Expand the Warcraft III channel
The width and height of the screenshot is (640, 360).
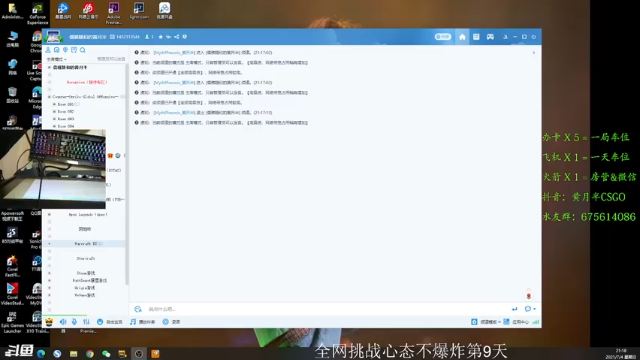[49, 244]
